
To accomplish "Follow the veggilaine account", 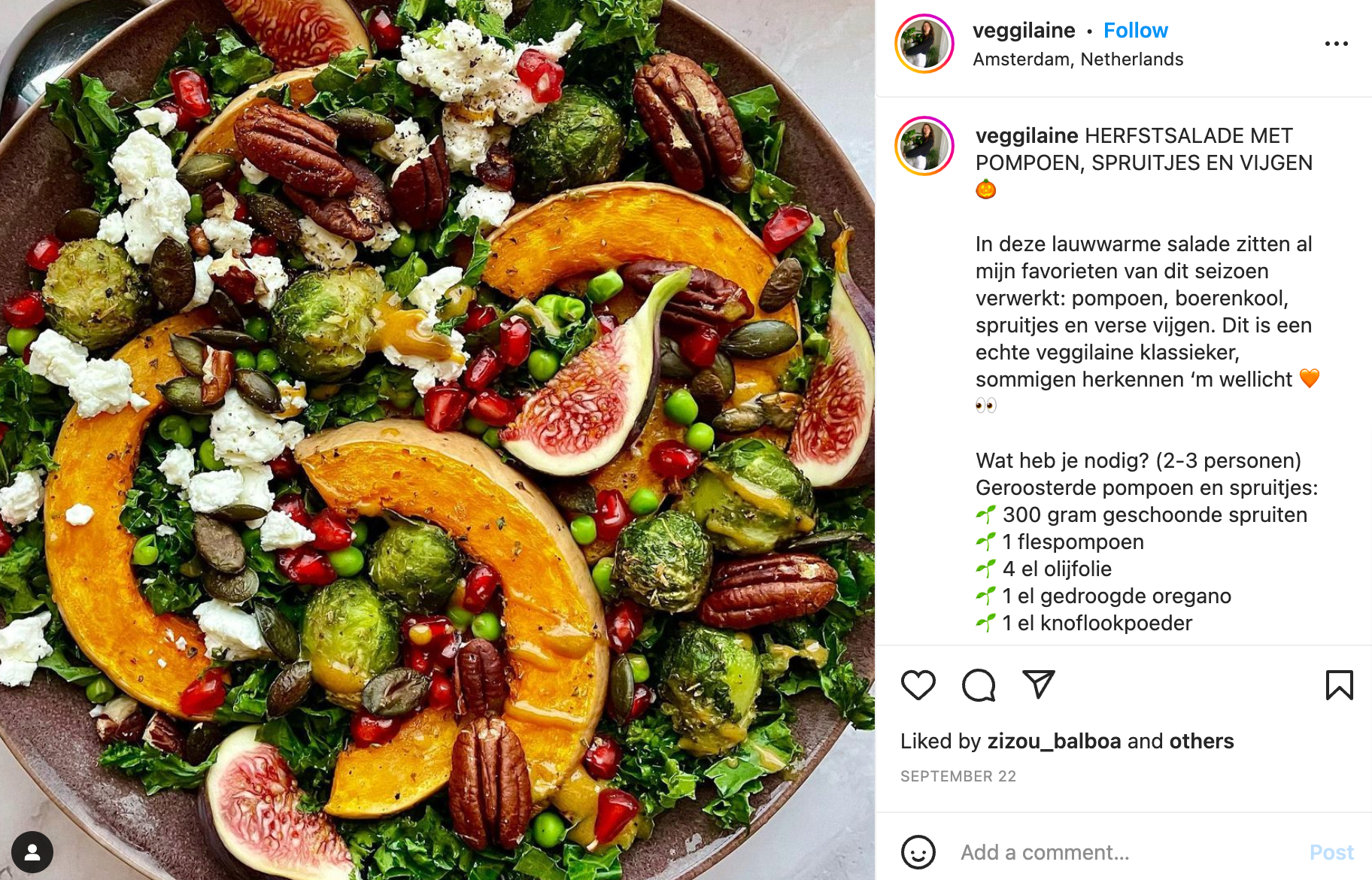I will 1135,30.
